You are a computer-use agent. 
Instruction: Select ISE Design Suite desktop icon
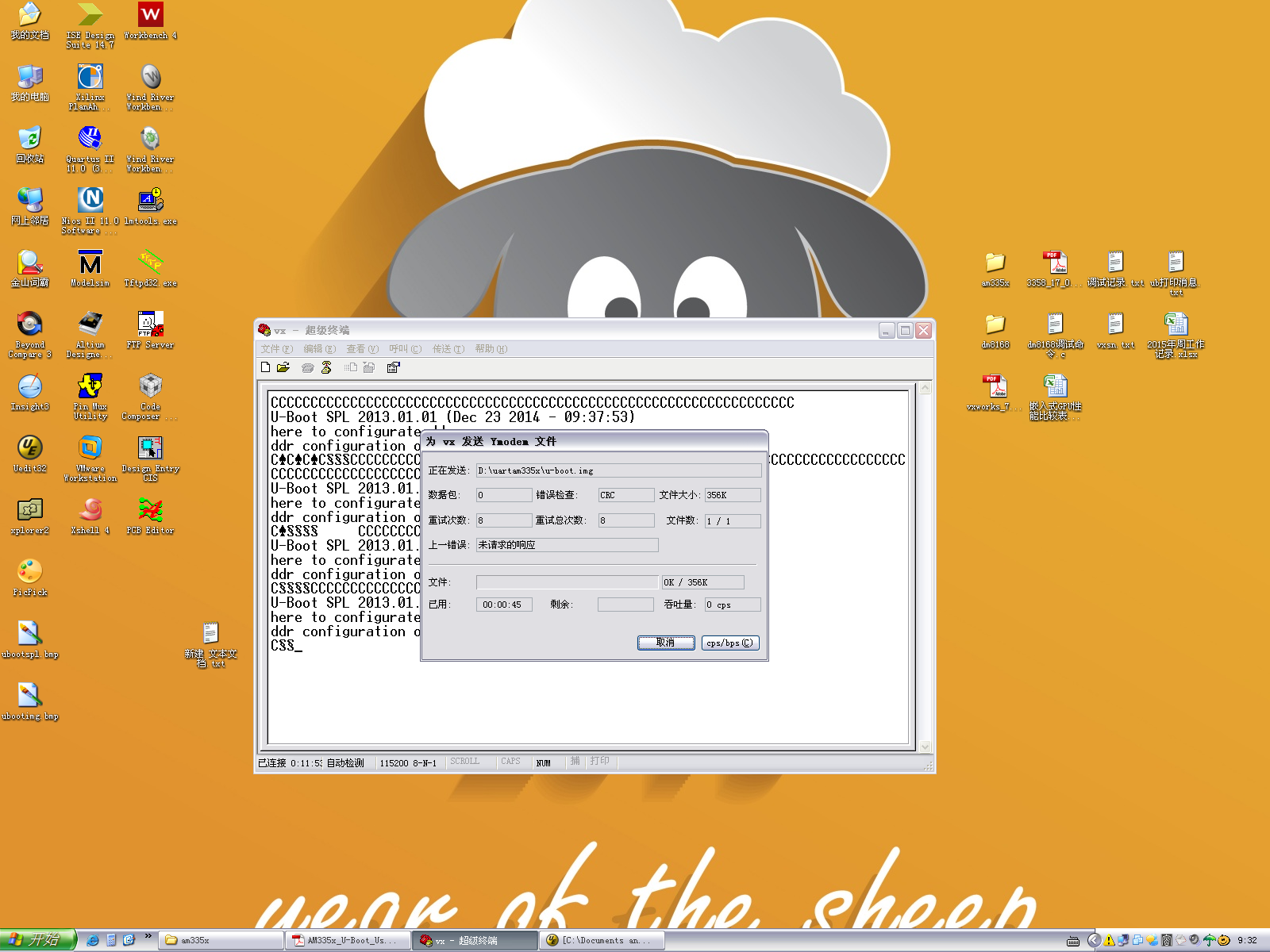pos(90,26)
